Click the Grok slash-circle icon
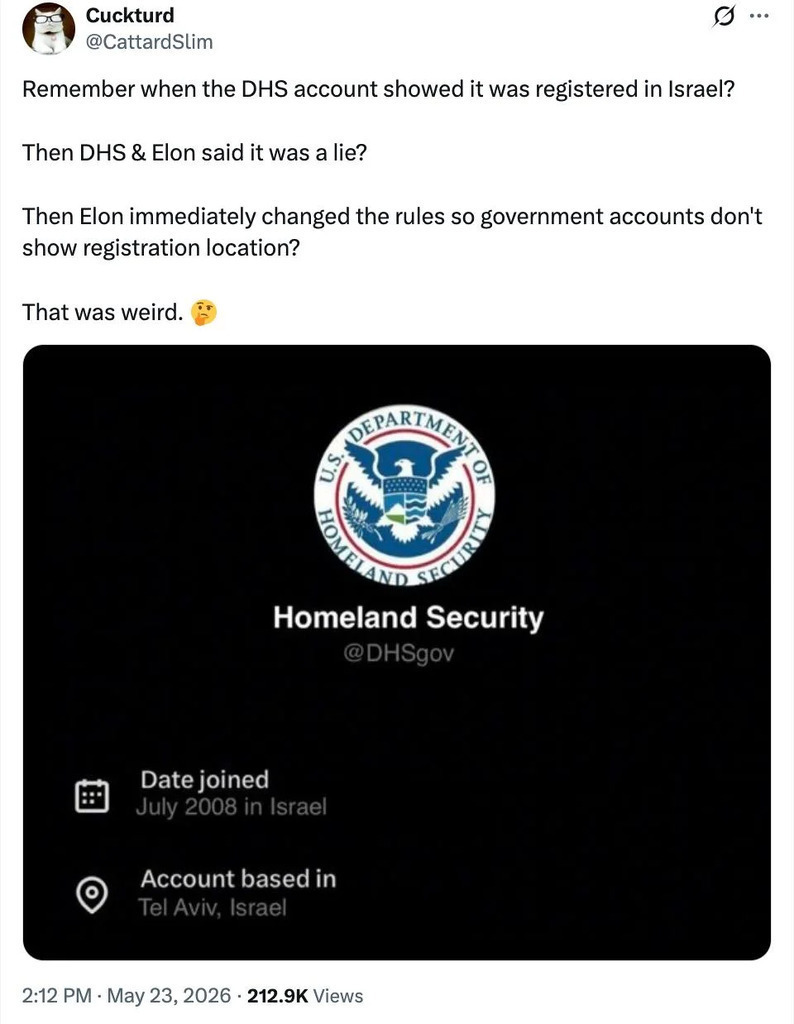This screenshot has width=794, height=1024. coord(723,17)
